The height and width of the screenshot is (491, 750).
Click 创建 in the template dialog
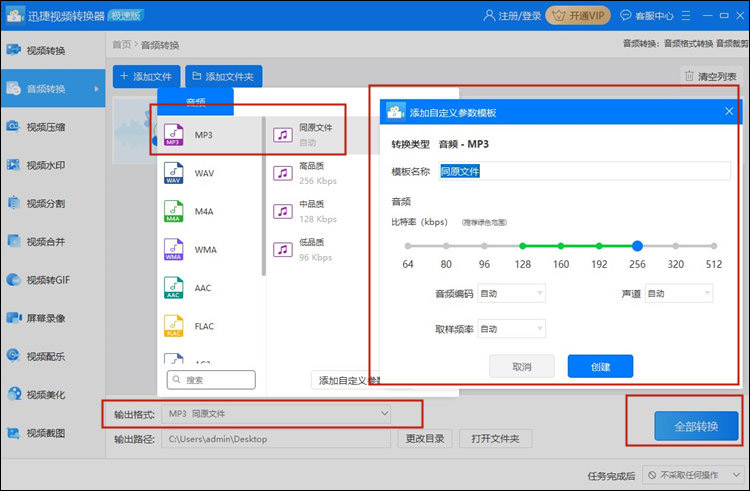click(600, 367)
